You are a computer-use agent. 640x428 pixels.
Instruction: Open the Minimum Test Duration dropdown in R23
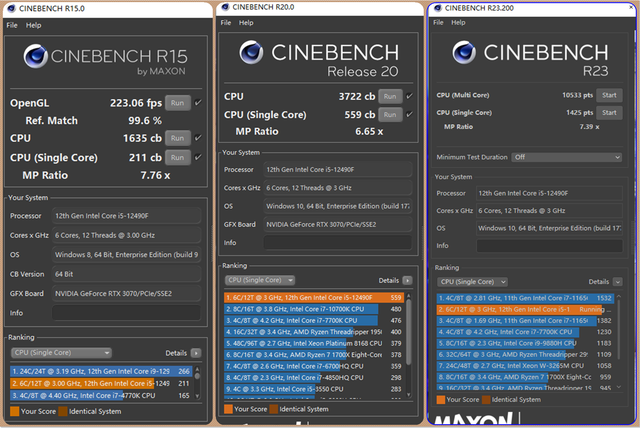coord(568,157)
